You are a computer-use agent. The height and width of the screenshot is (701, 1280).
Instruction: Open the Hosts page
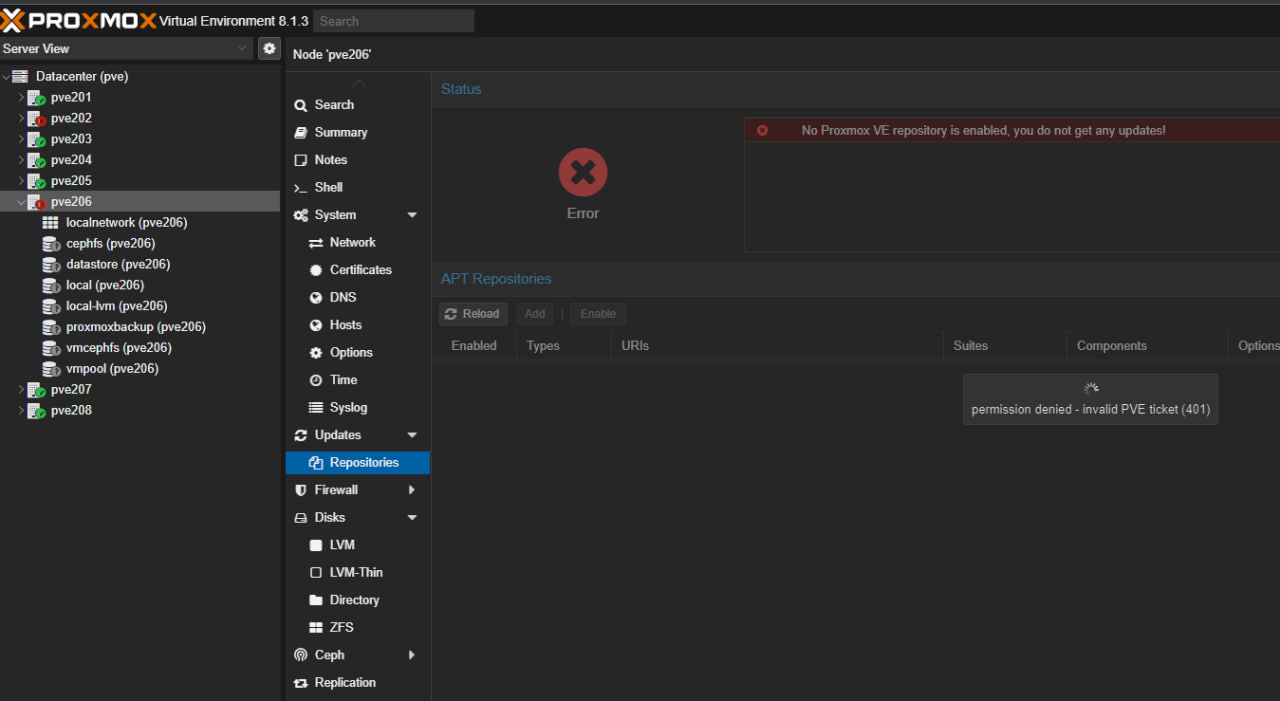tap(358, 325)
